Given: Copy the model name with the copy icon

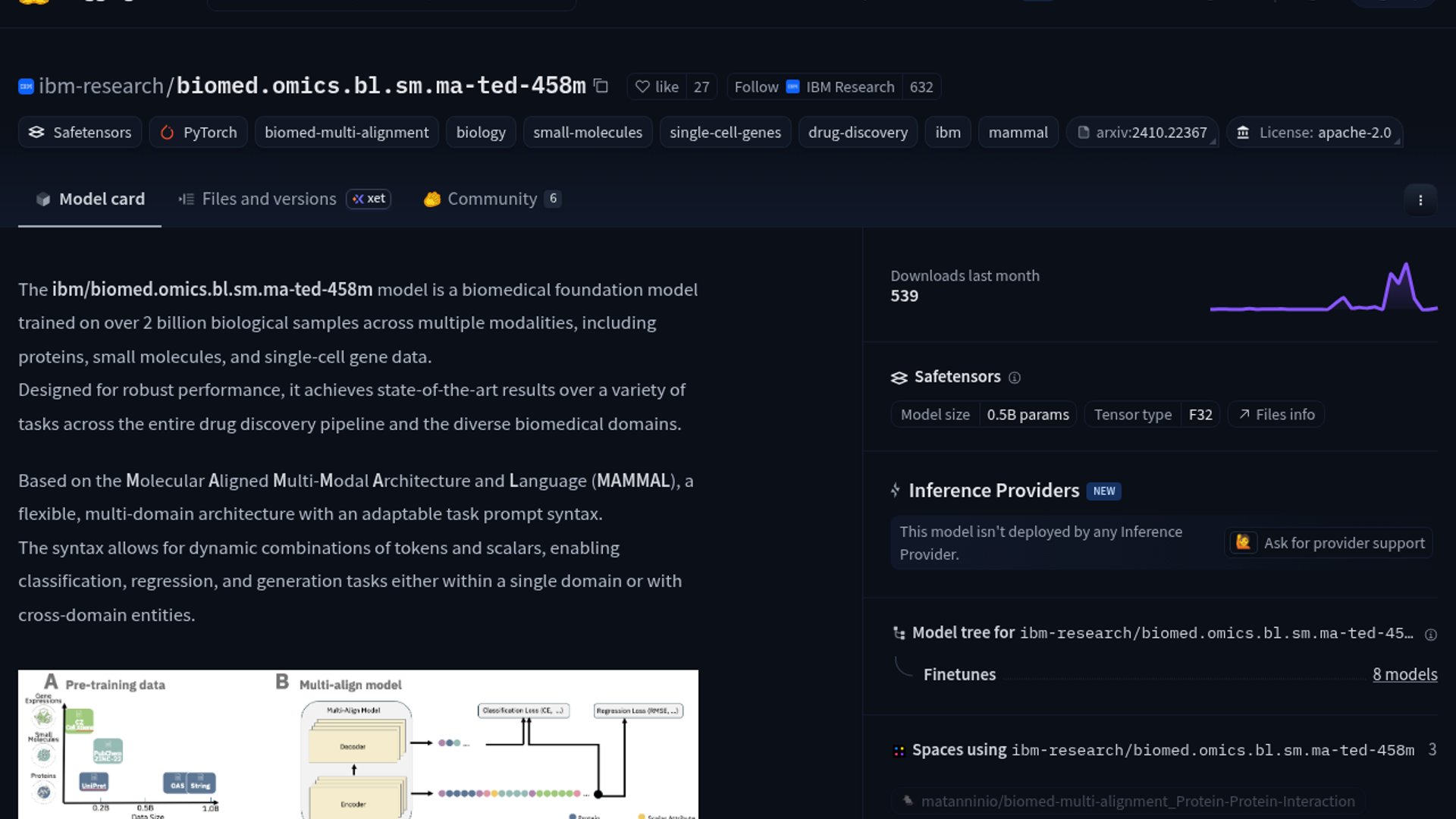Looking at the screenshot, I should click(x=601, y=86).
